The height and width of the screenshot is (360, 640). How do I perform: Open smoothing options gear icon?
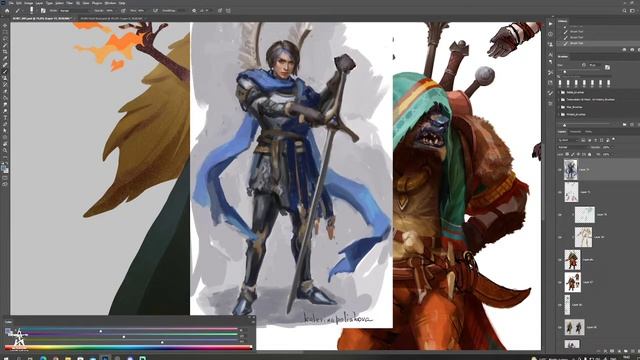pos(194,11)
